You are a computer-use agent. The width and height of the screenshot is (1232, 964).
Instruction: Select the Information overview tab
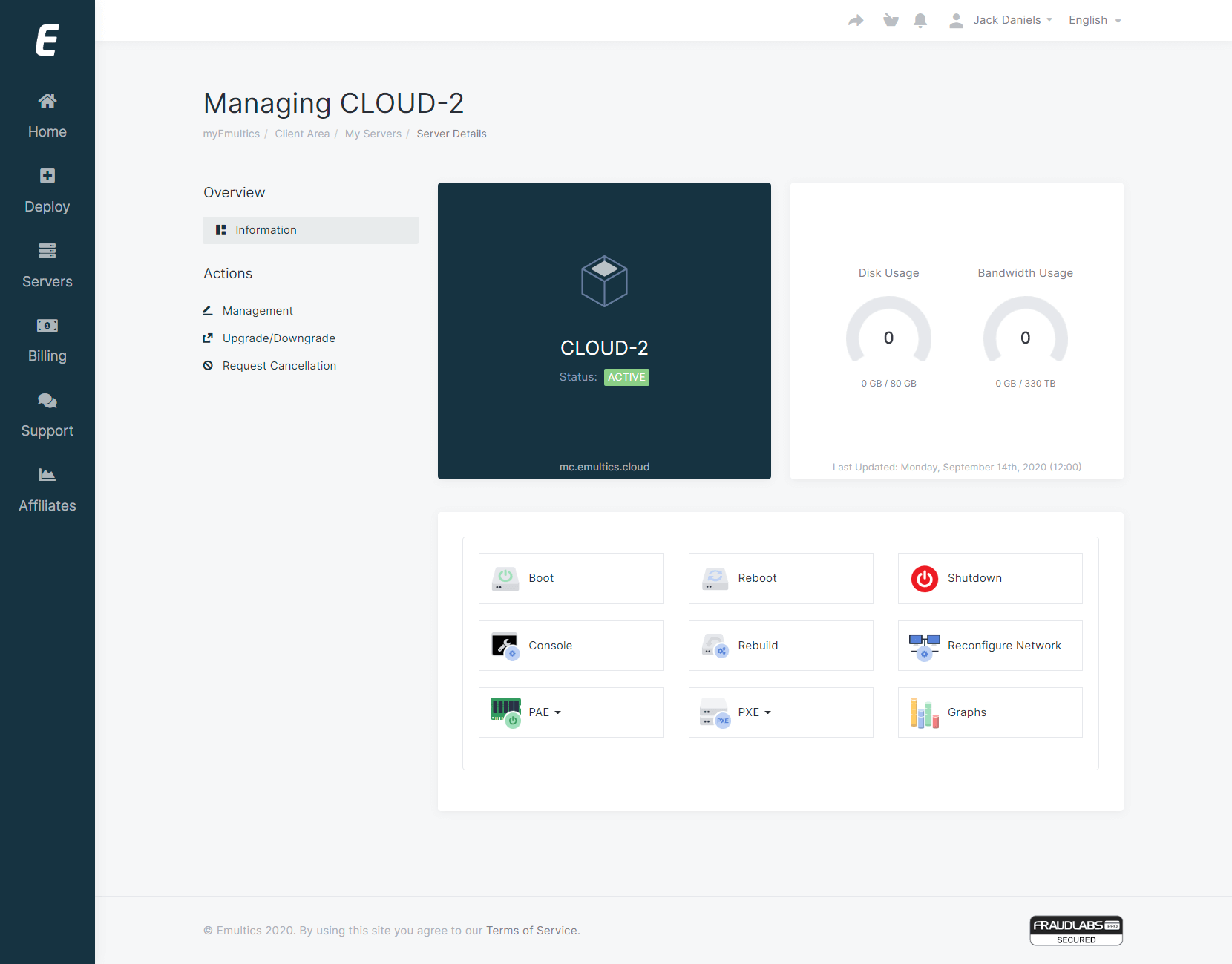point(310,230)
